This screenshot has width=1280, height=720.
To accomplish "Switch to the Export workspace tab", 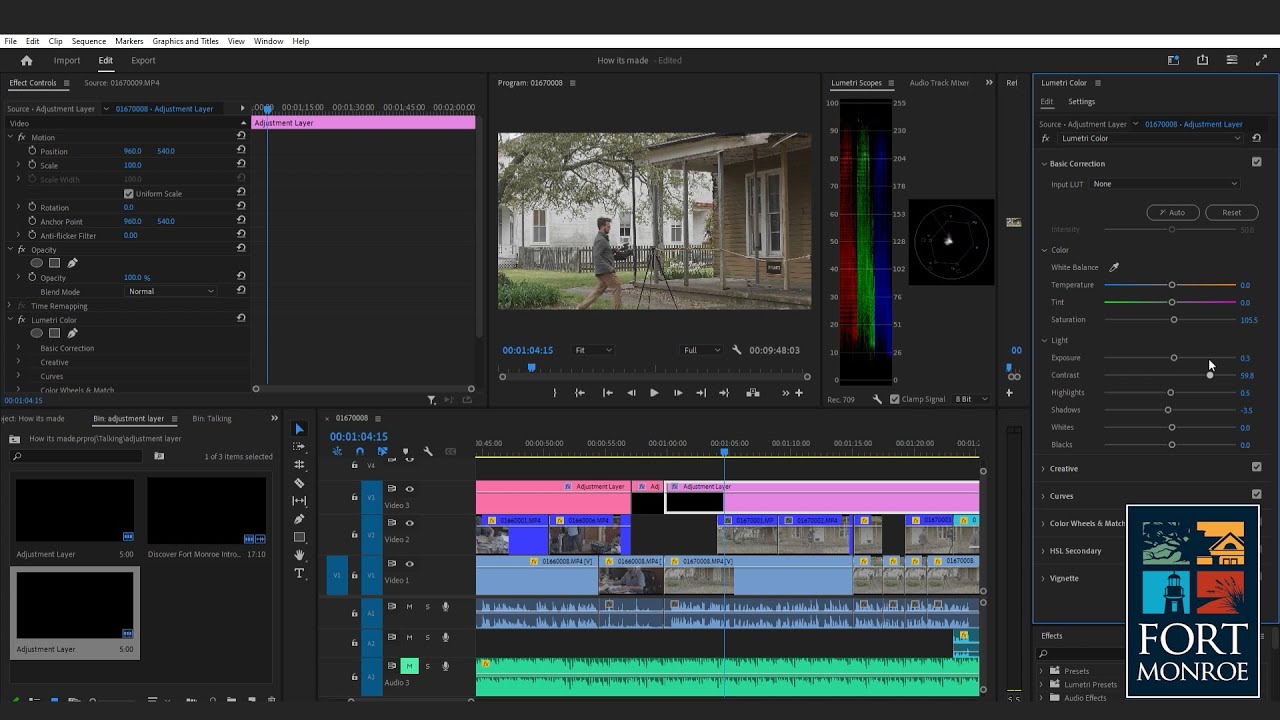I will pos(143,61).
